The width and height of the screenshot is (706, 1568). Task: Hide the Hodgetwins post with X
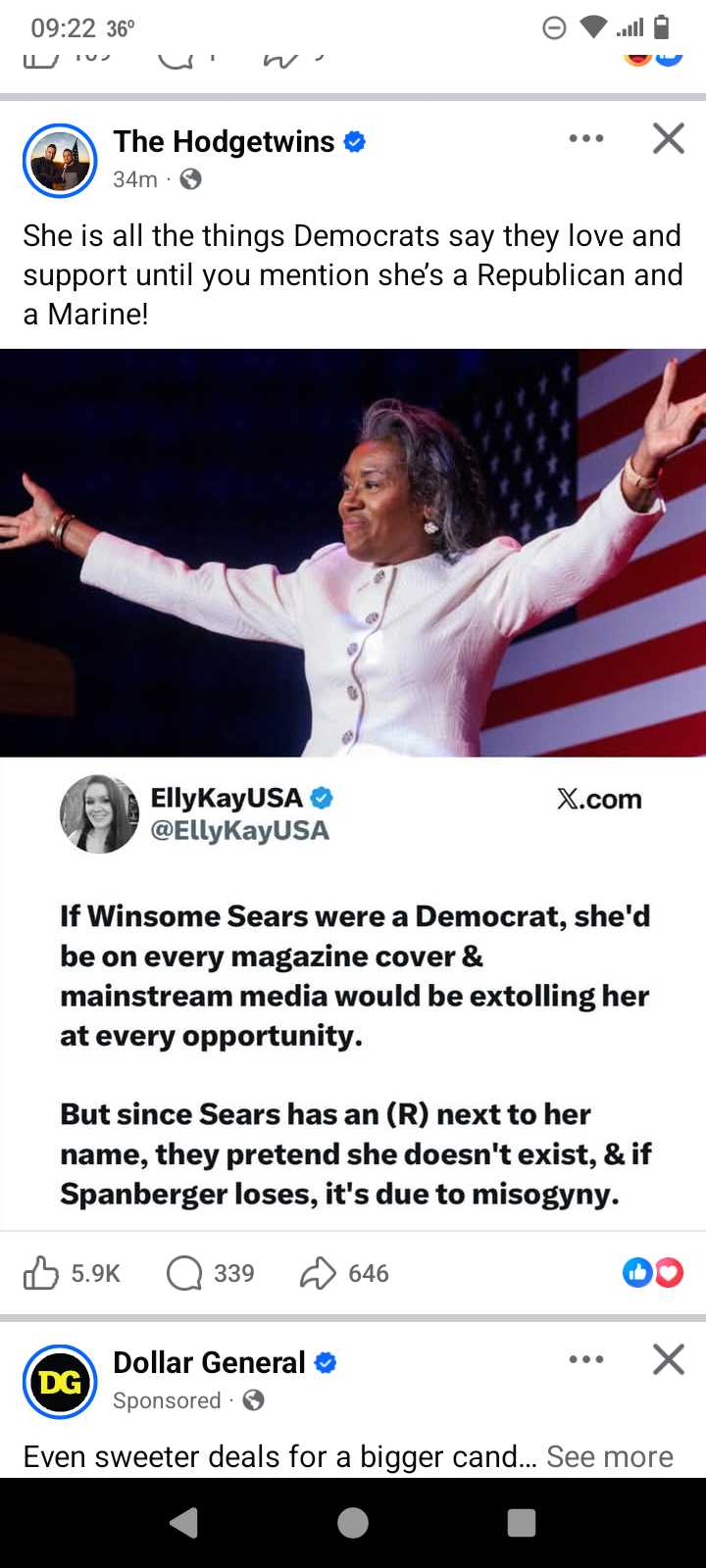point(669,138)
